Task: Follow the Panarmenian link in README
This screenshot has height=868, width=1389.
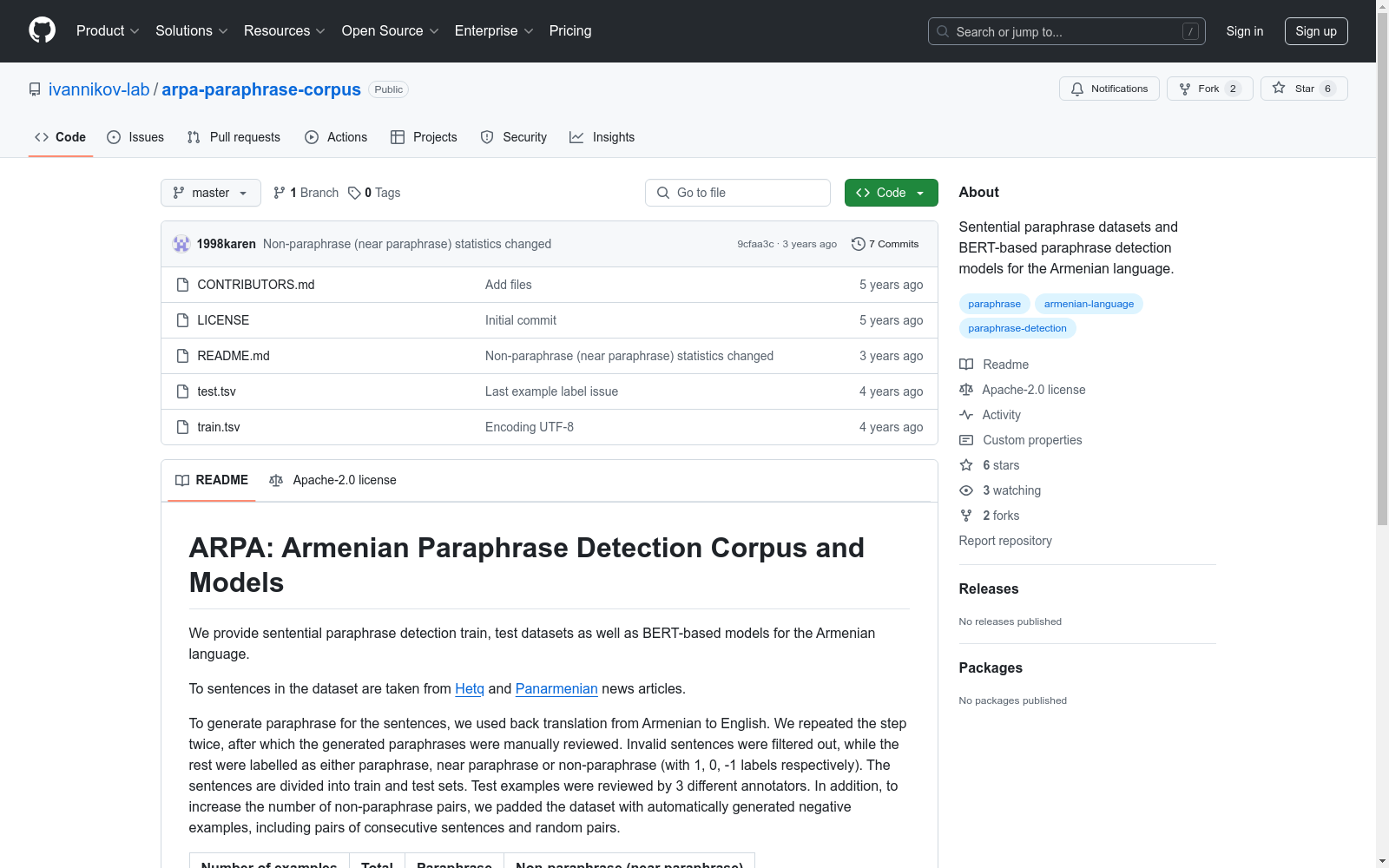Action: coord(556,688)
